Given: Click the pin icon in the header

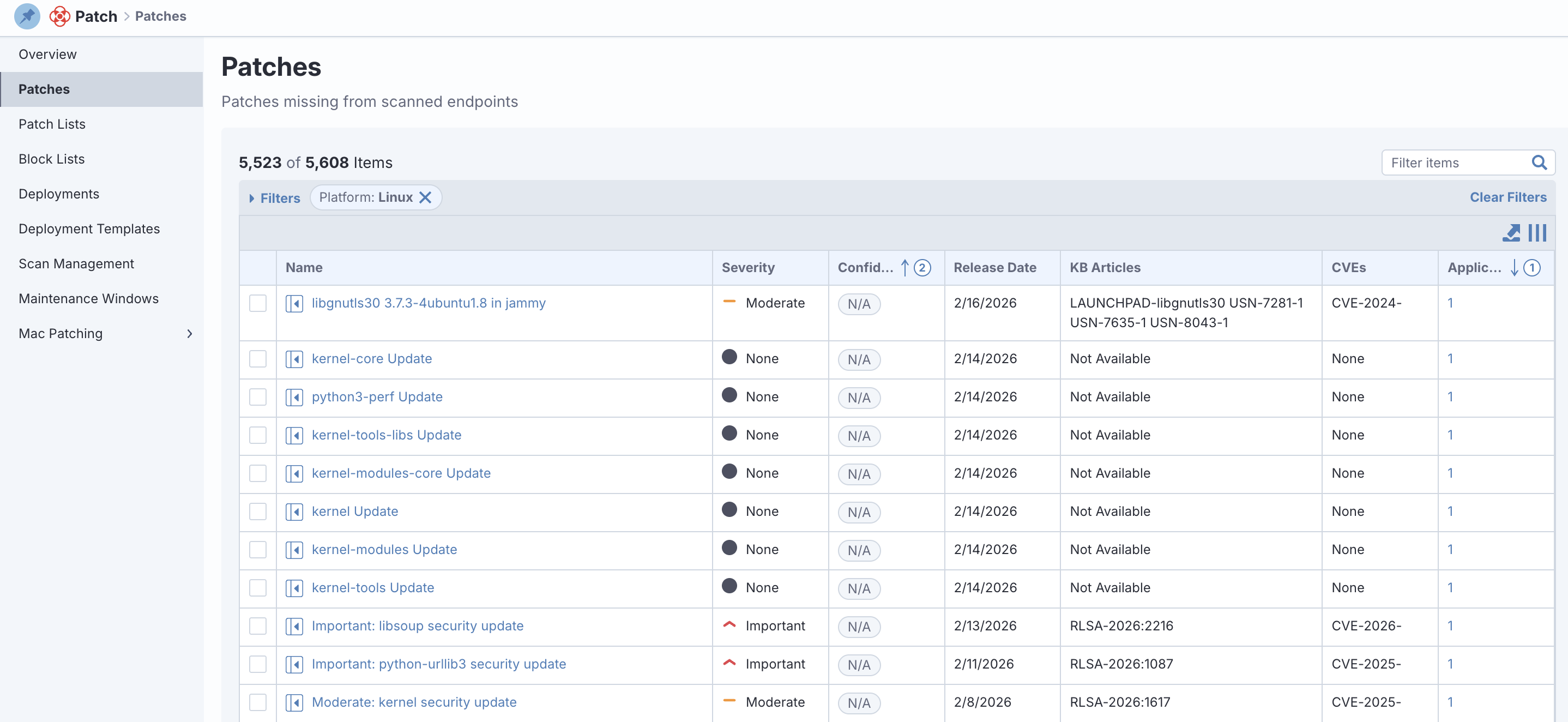Looking at the screenshot, I should point(27,16).
